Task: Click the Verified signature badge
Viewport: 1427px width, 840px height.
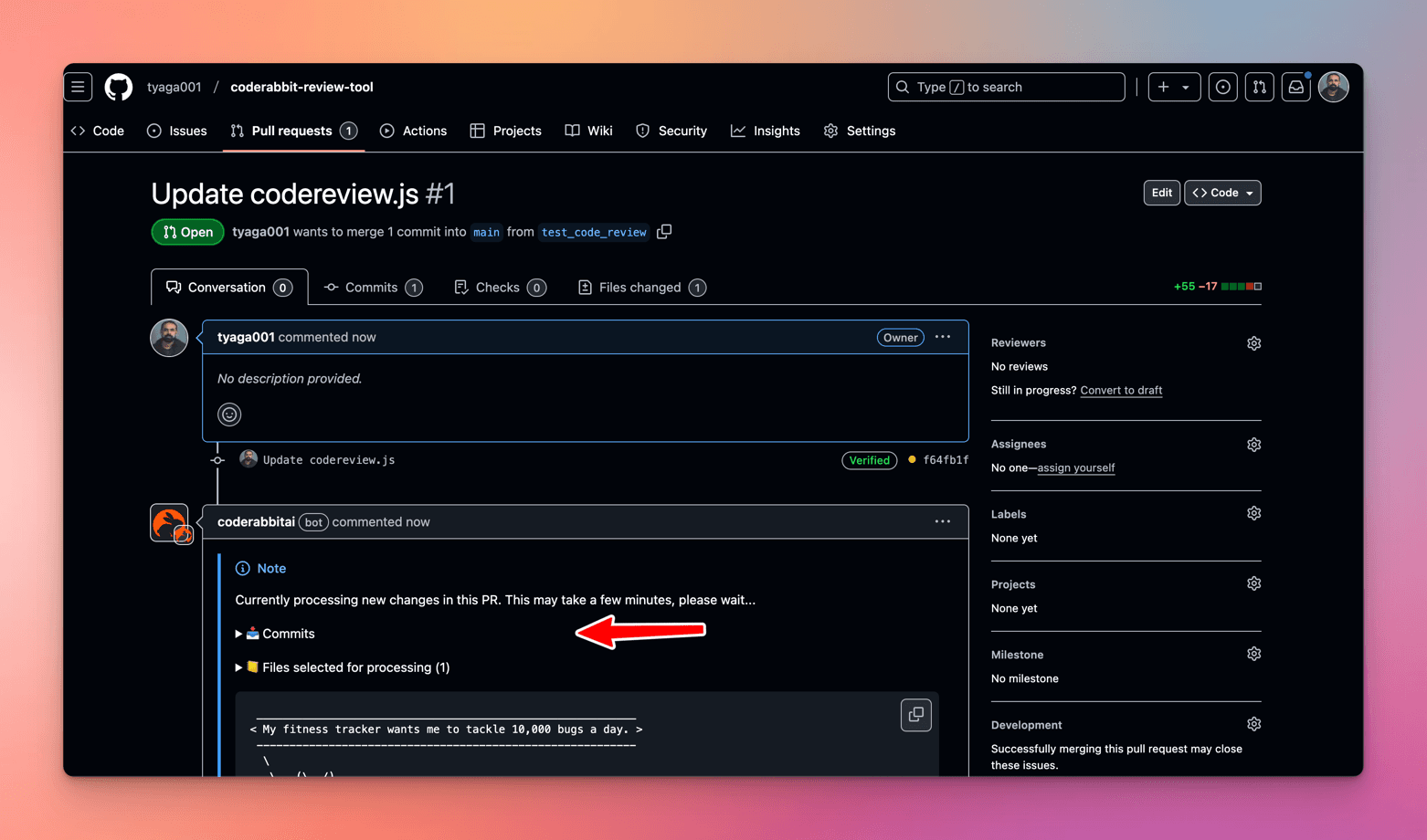Action: pos(869,460)
